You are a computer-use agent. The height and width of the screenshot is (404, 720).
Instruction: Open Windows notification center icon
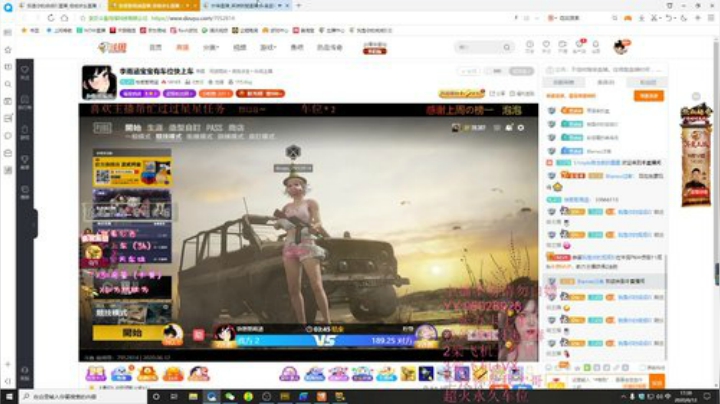tap(708, 396)
